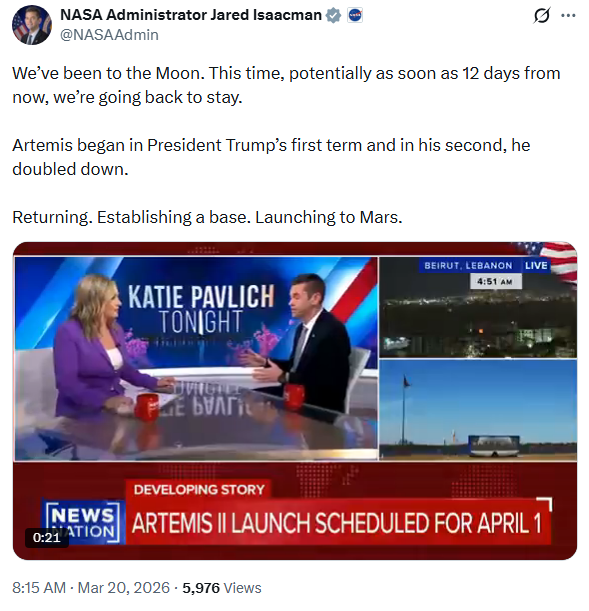The height and width of the screenshot is (611, 589).
Task: Click the launch pad camera feed panel
Action: coord(478,410)
